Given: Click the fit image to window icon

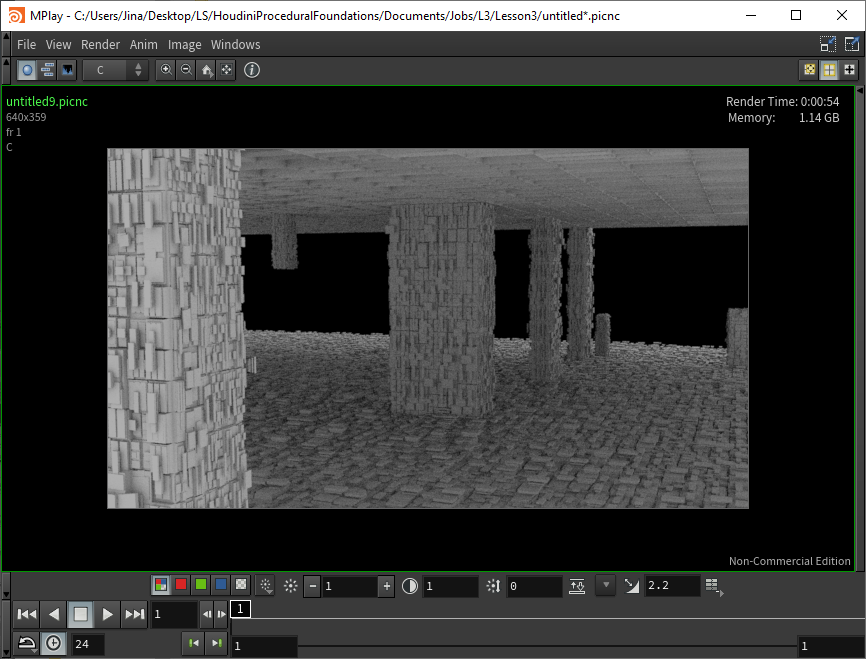Looking at the screenshot, I should pyautogui.click(x=227, y=70).
